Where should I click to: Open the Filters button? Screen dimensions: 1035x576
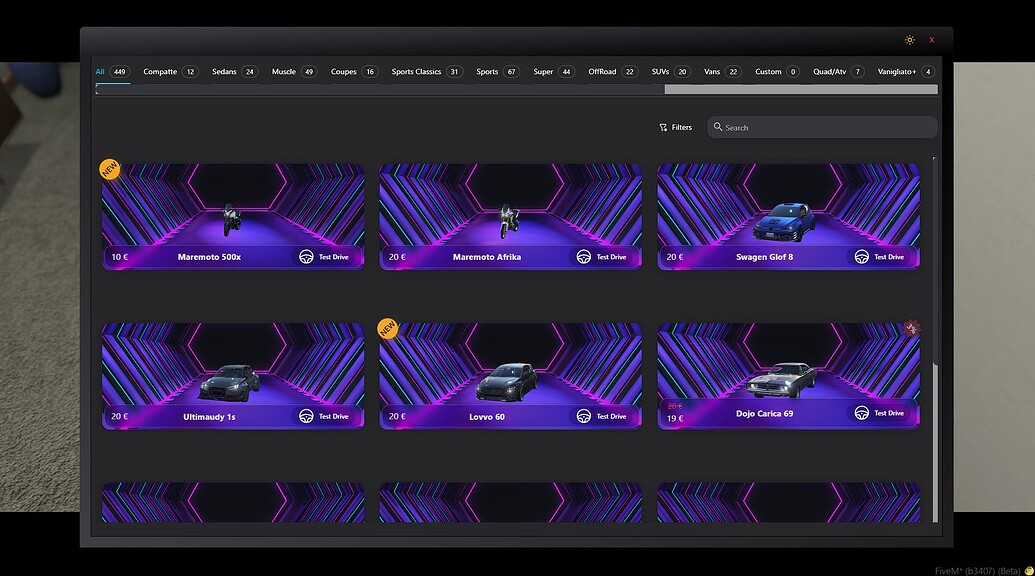[675, 127]
